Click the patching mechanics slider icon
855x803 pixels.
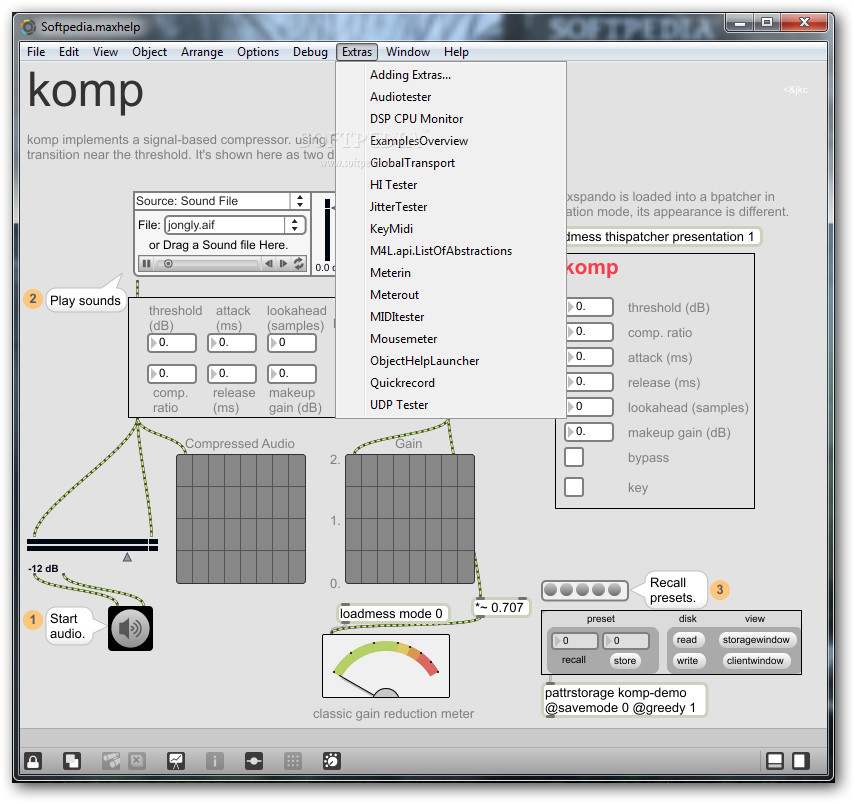pyautogui.click(x=254, y=760)
